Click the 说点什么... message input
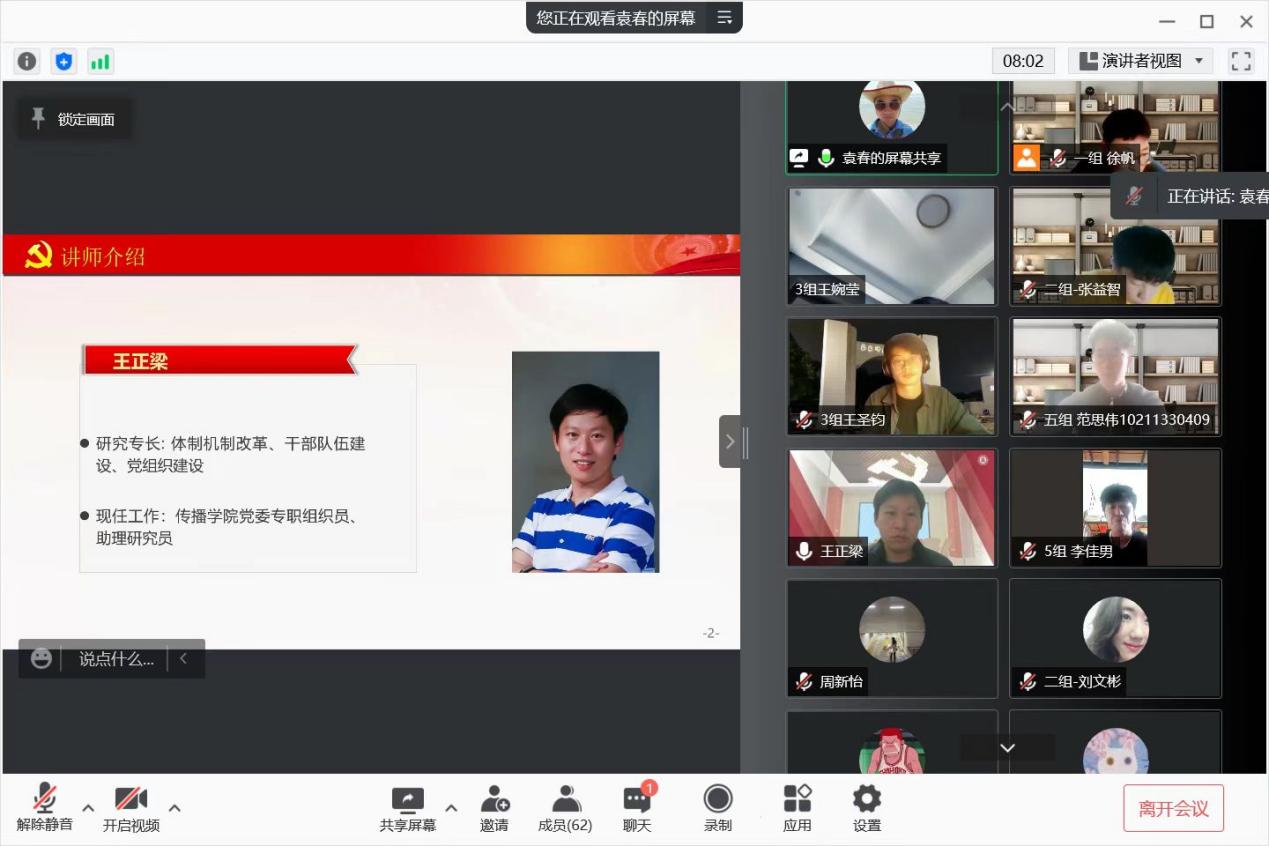Viewport: 1269px width, 846px height. tap(116, 659)
